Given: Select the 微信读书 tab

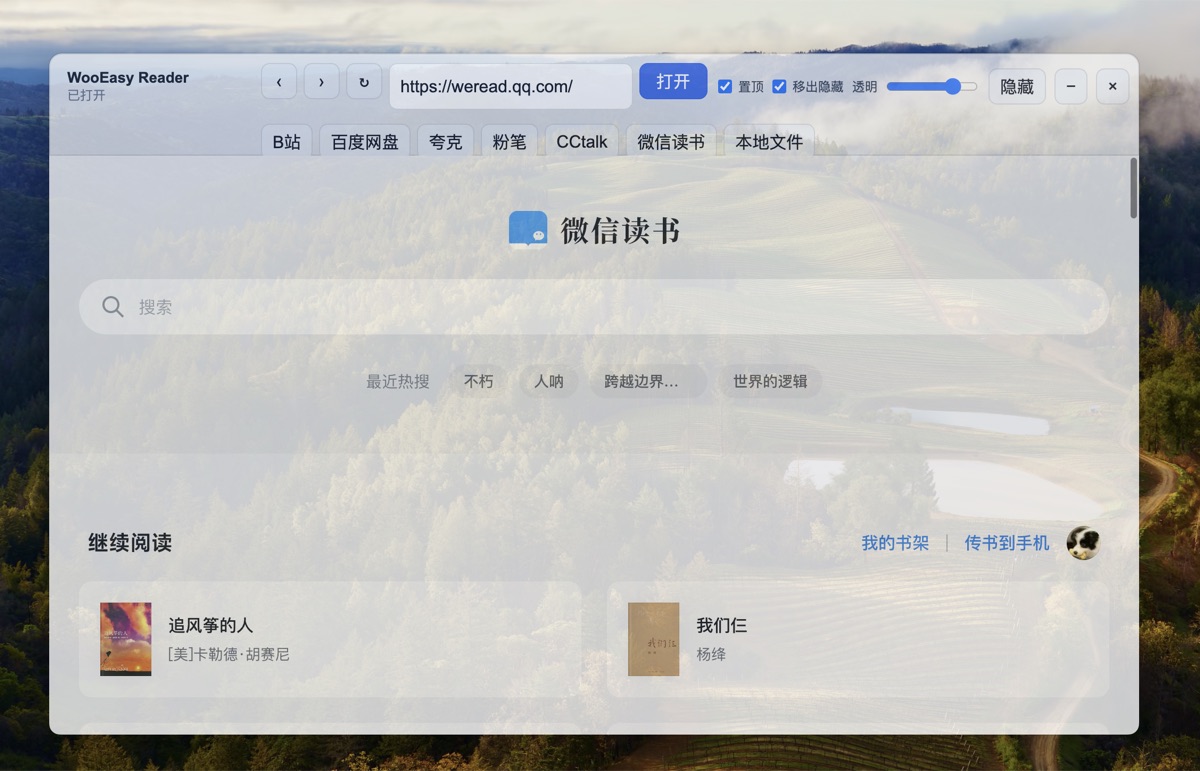Looking at the screenshot, I should (671, 141).
